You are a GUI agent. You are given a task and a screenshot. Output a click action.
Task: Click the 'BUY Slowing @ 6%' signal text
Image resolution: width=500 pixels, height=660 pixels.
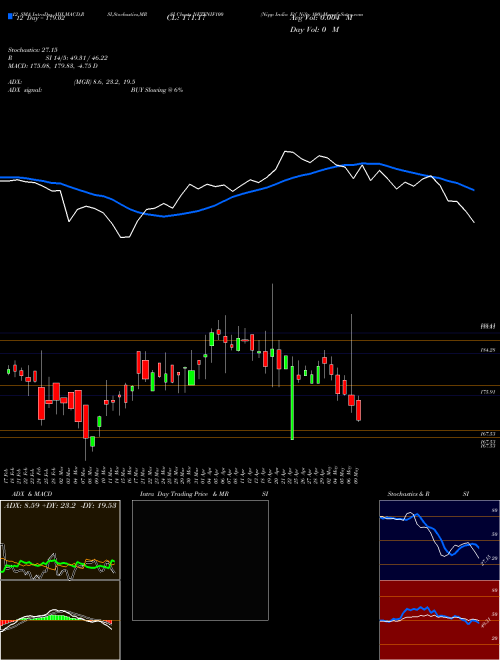157,90
